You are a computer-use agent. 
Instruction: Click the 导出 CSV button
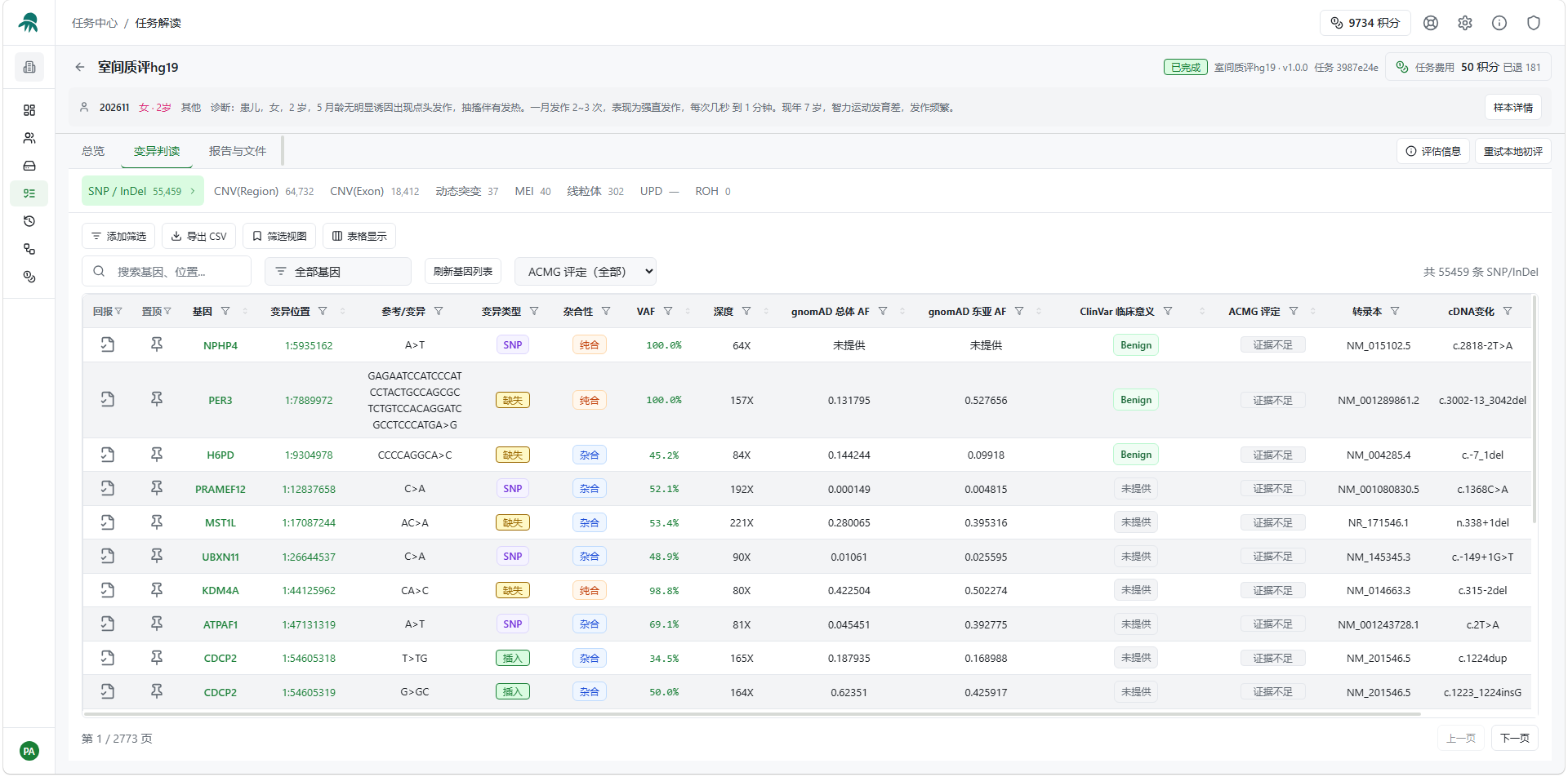click(198, 236)
